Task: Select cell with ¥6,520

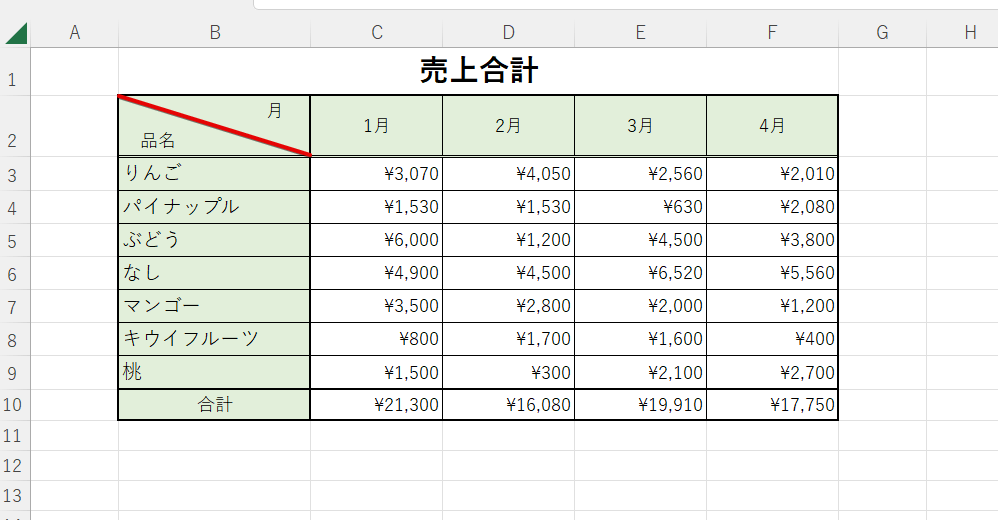Action: (640, 273)
